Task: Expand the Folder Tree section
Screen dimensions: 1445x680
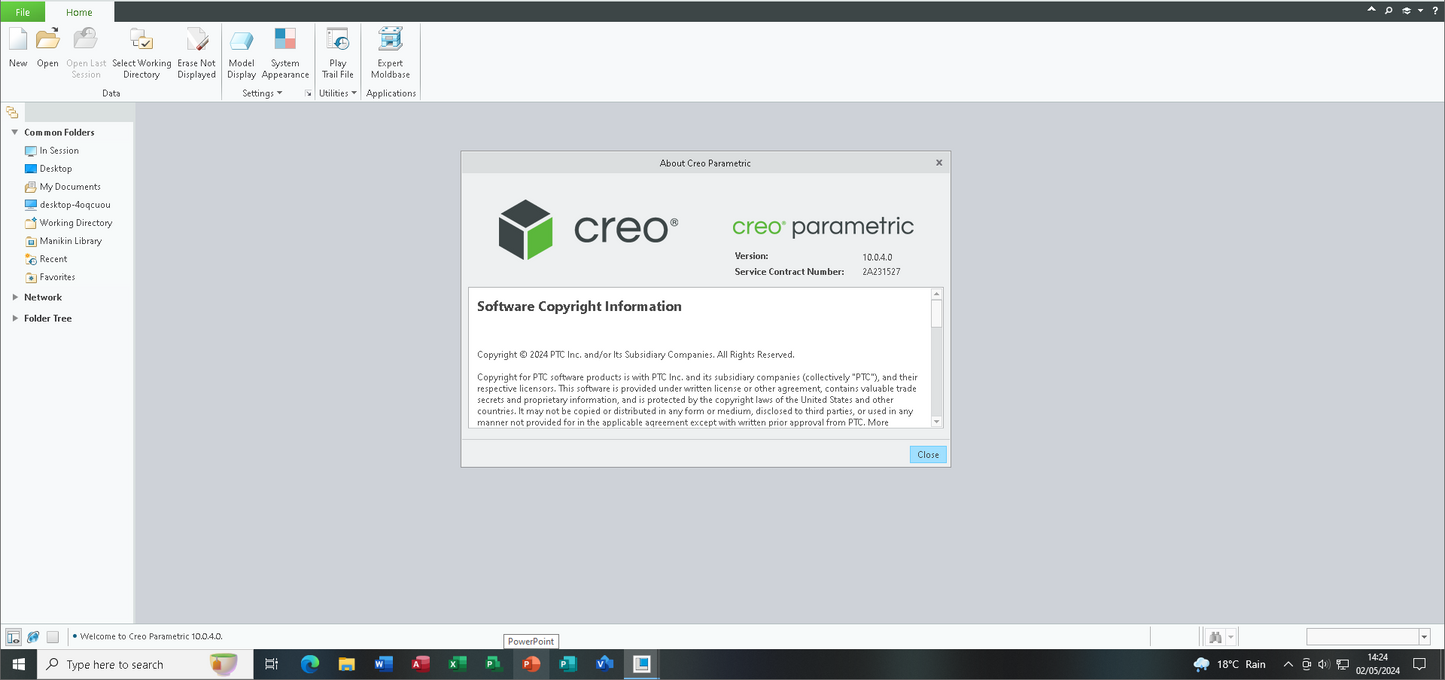Action: coord(15,318)
